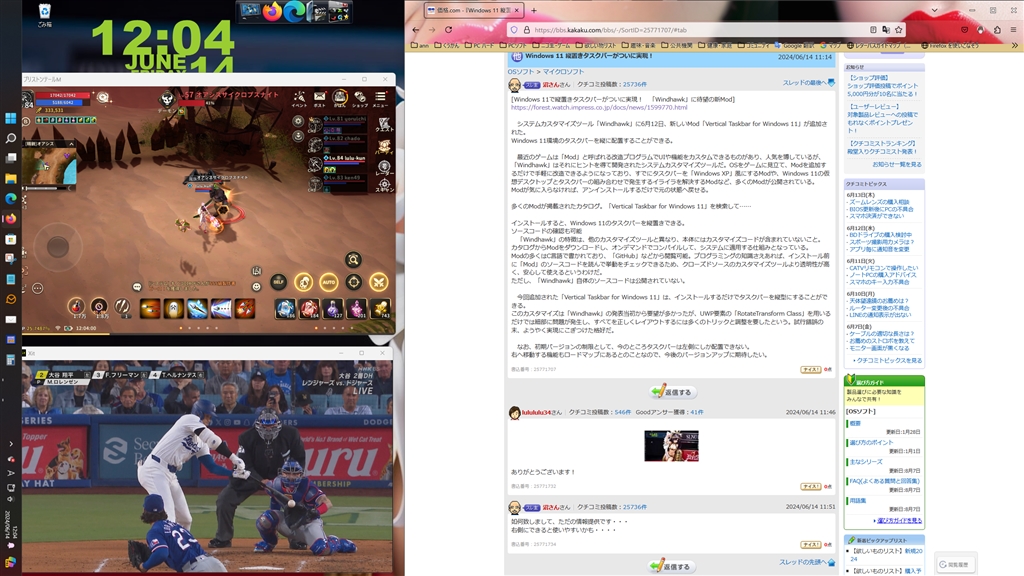Collapse the game minimap with its chevron
Image resolution: width=1024 pixels, height=576 pixels.
pos(71,144)
